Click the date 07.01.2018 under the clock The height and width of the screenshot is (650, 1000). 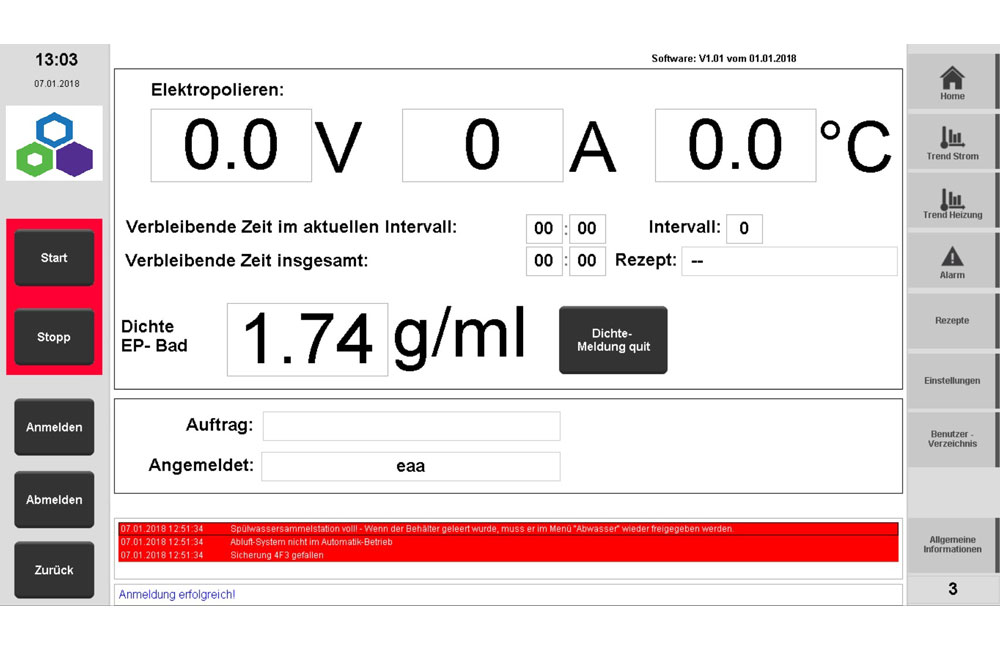tap(57, 84)
